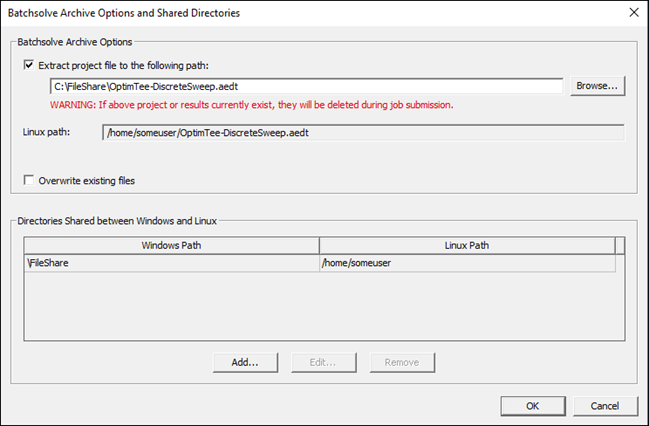Select the \FileShare Windows path cell
This screenshot has width=649, height=426.
(x=171, y=263)
